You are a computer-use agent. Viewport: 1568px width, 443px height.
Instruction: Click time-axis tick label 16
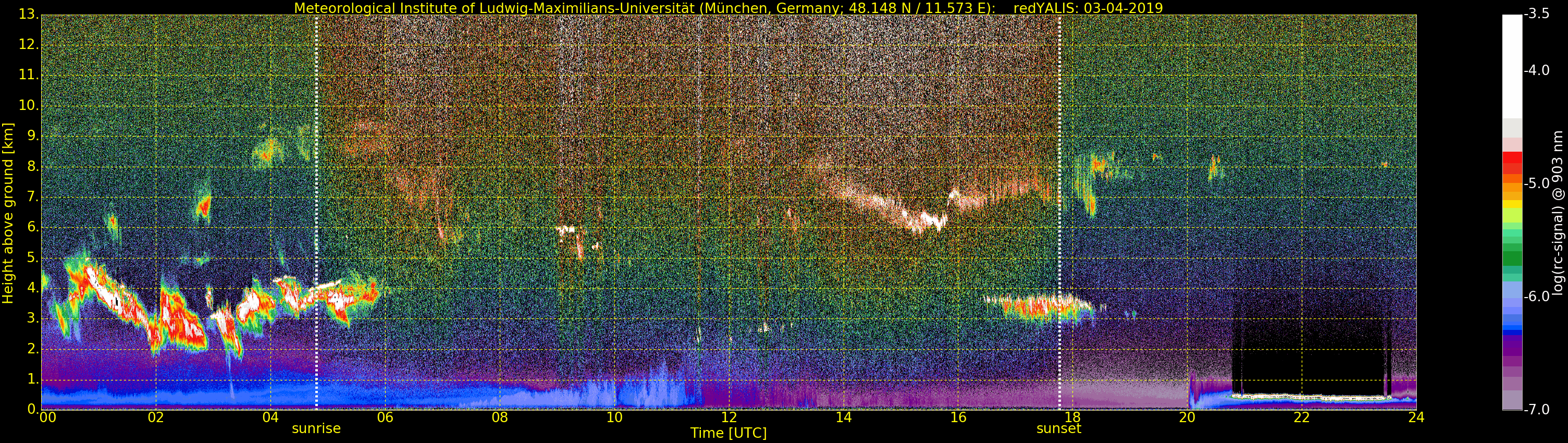[958, 417]
